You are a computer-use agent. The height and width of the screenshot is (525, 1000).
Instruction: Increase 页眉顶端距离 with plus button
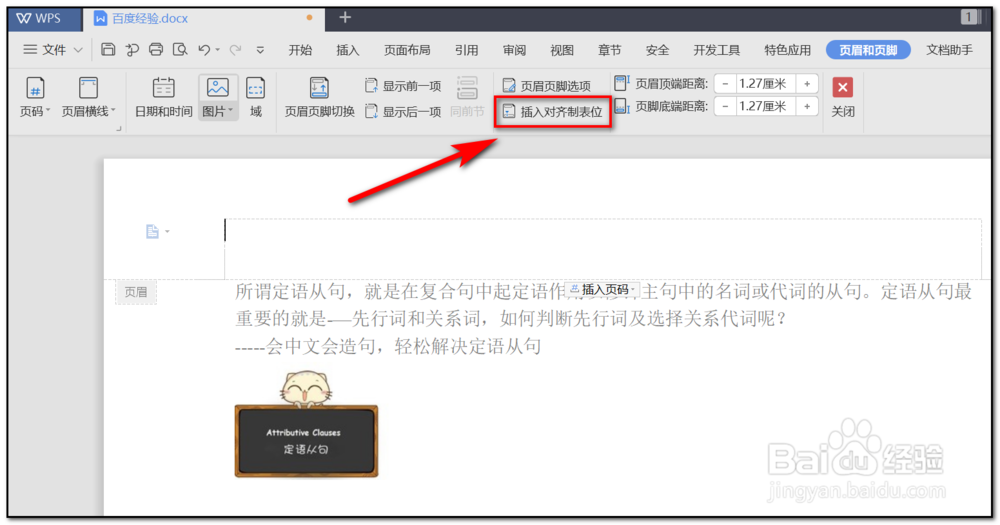807,84
